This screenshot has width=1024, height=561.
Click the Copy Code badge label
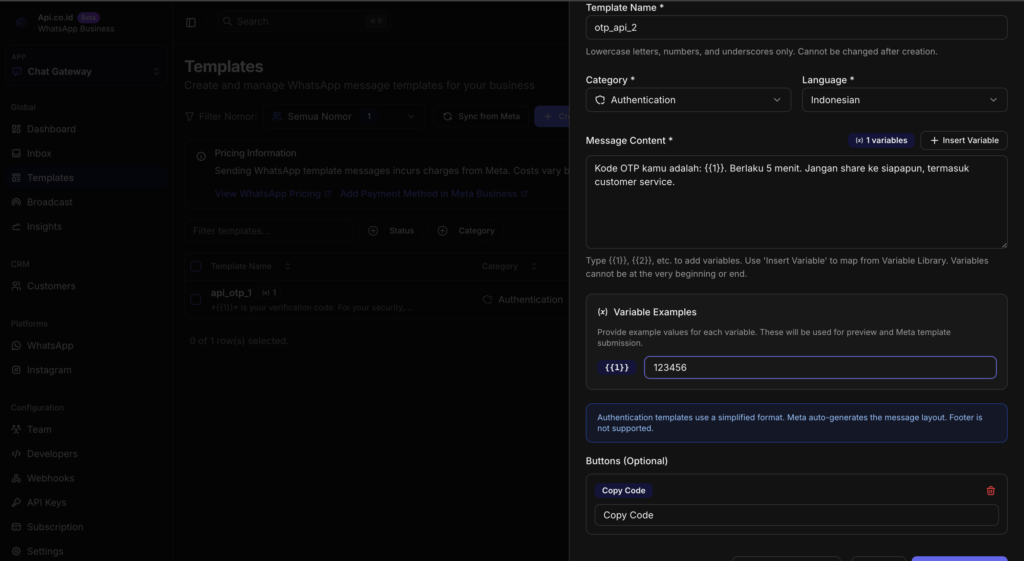click(x=623, y=490)
